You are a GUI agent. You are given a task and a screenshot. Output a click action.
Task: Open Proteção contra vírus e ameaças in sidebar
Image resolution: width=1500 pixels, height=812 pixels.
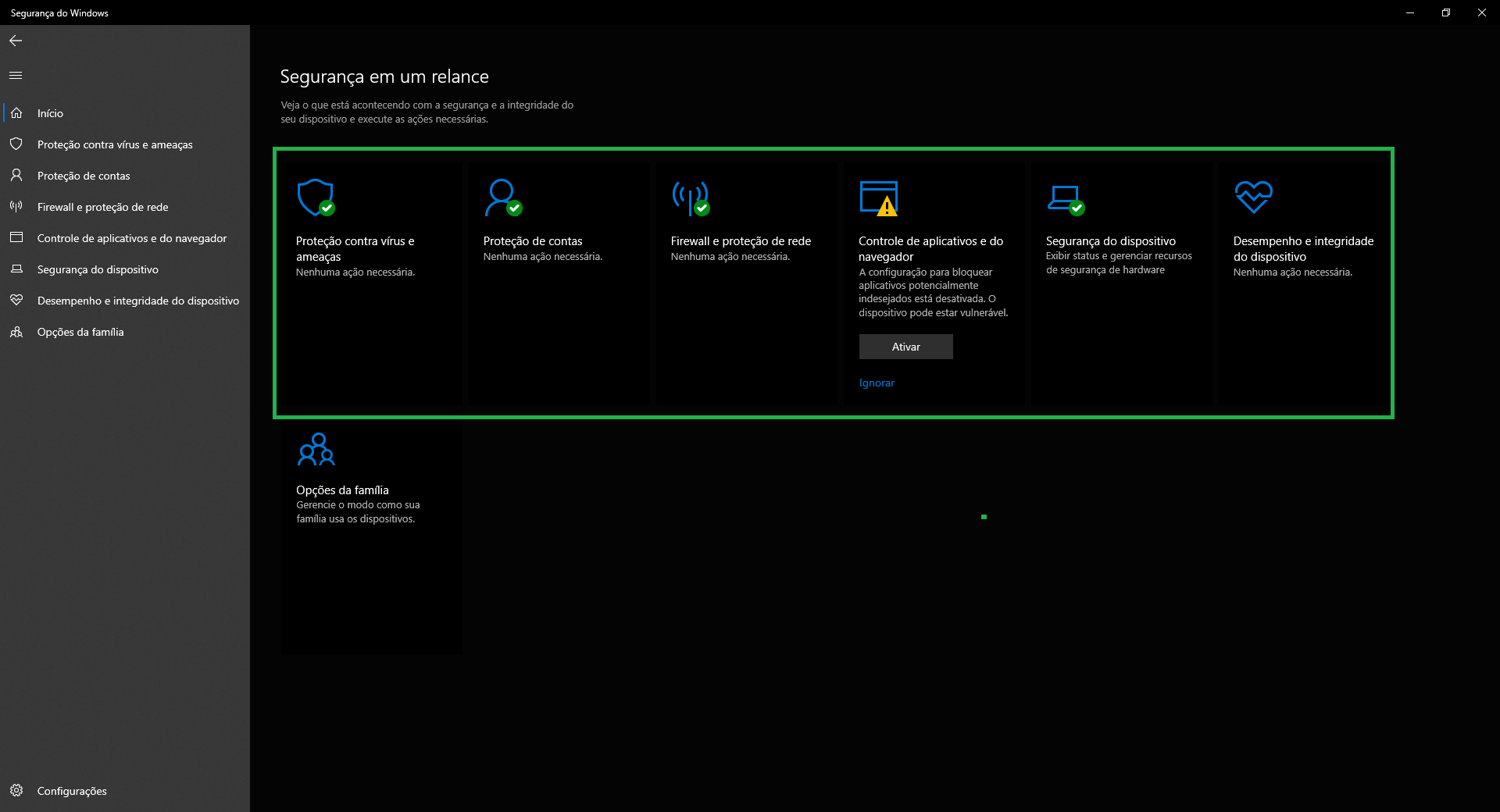(115, 144)
